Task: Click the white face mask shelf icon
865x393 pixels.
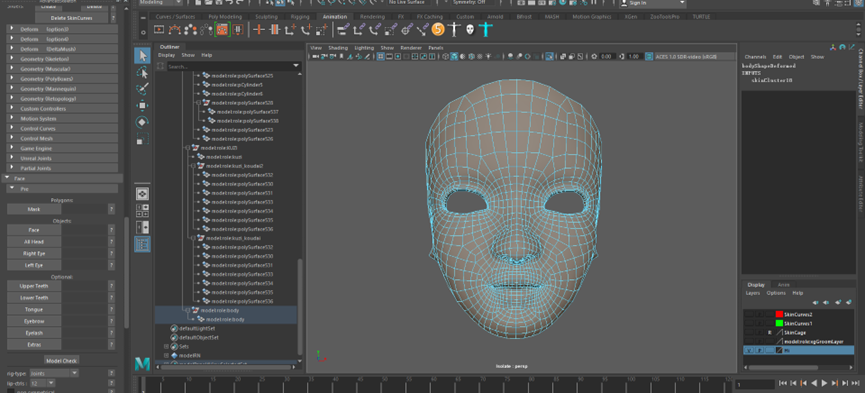Action: (x=469, y=29)
